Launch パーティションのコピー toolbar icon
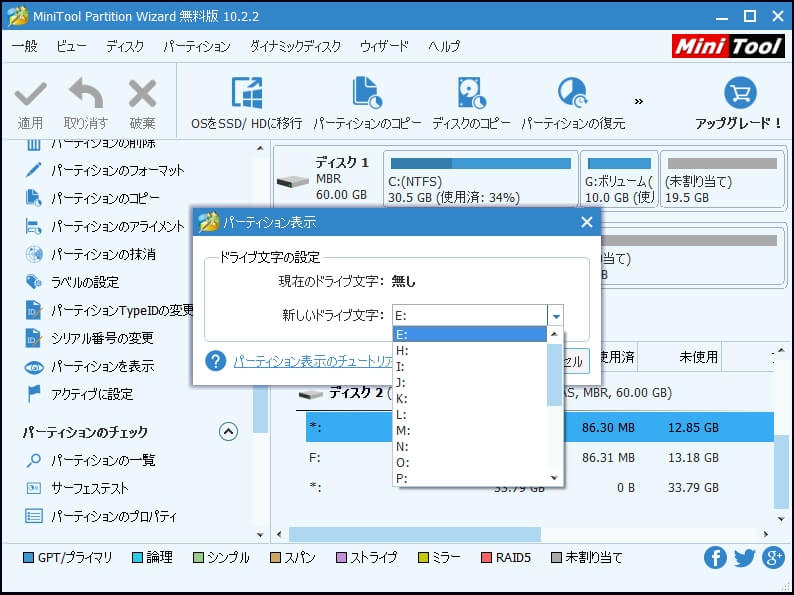This screenshot has height=595, width=794. [x=367, y=93]
